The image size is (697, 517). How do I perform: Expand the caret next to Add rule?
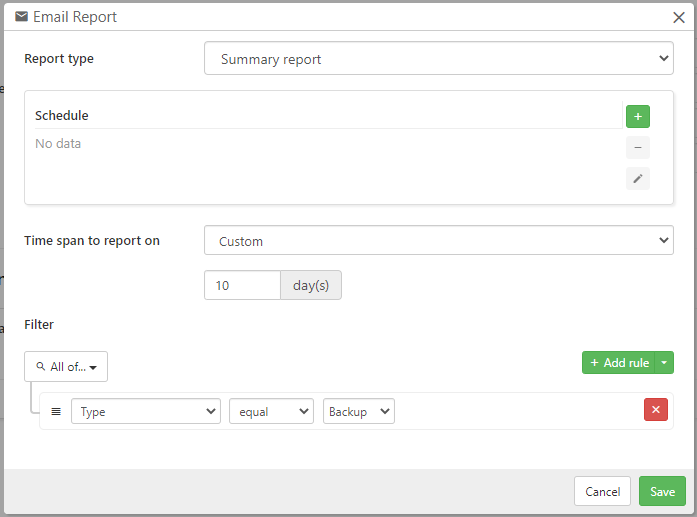pos(664,362)
